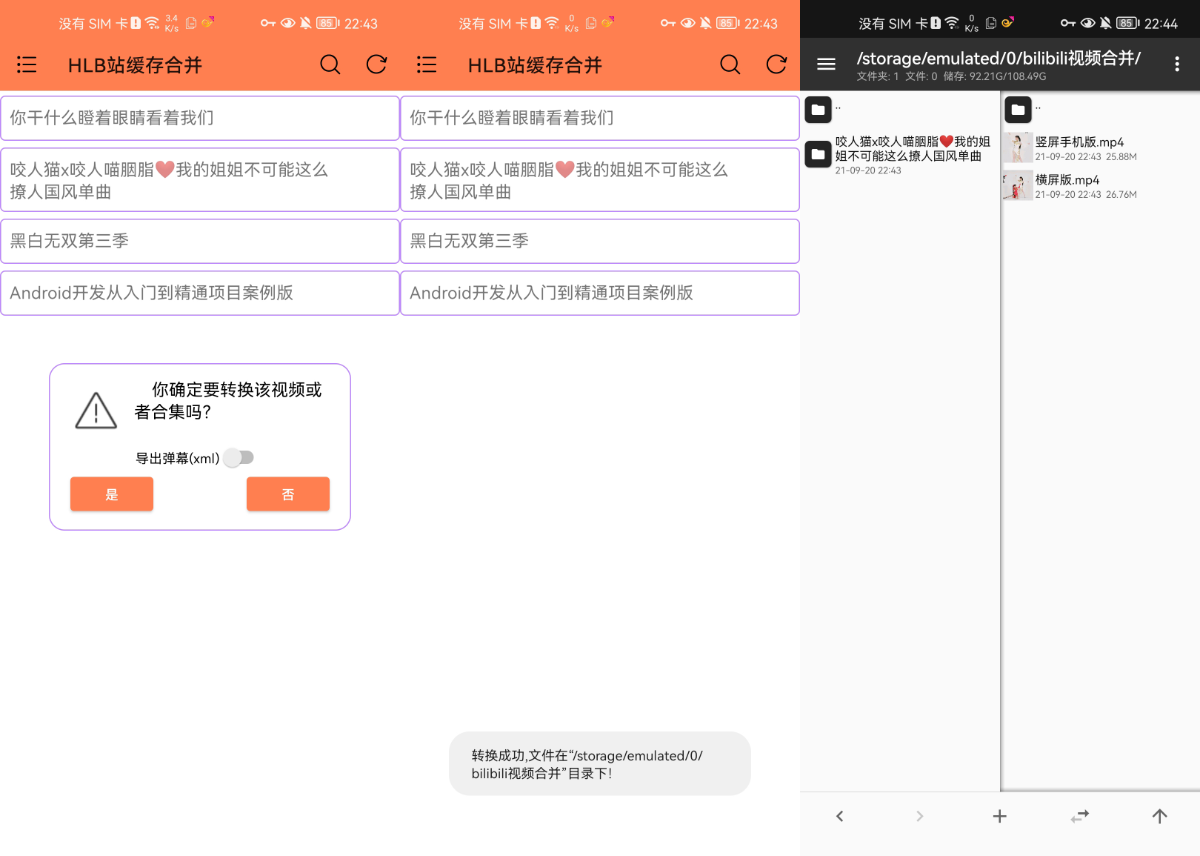Viewport: 1200px width, 856px height.
Task: Tap the up arrow in file manager bottom bar
Action: coord(1160,816)
